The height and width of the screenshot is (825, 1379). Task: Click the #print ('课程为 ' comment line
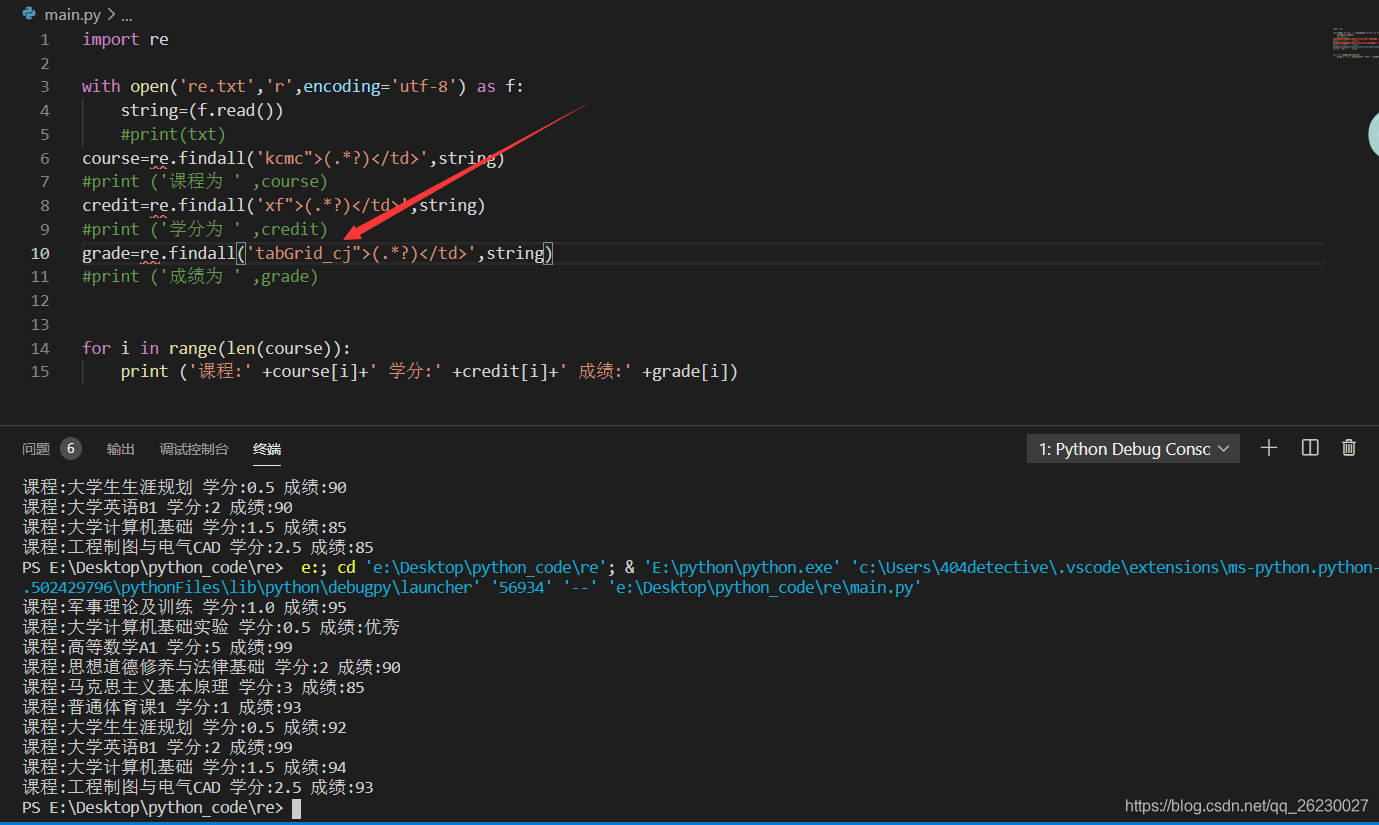coord(205,182)
